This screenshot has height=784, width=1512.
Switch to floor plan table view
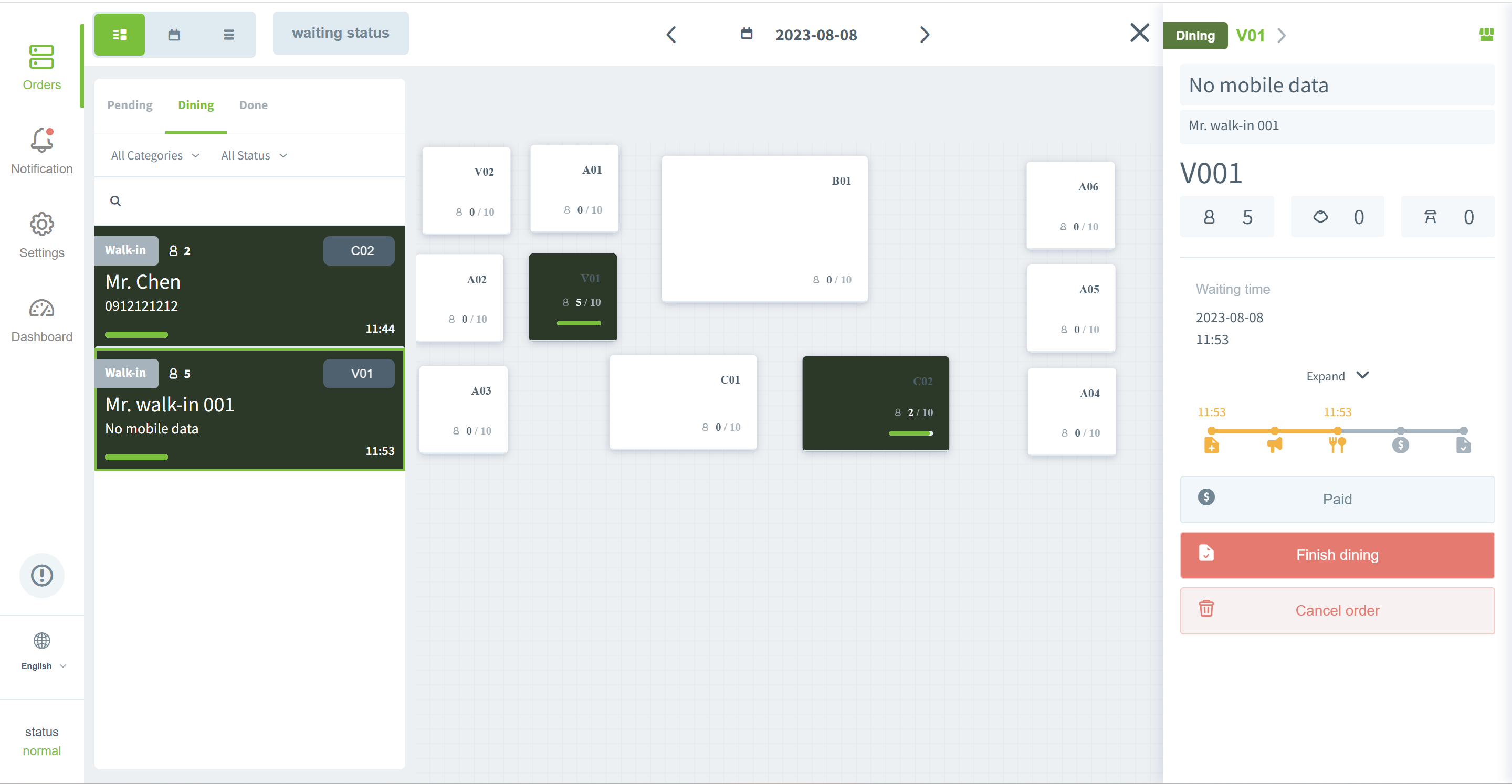(119, 35)
